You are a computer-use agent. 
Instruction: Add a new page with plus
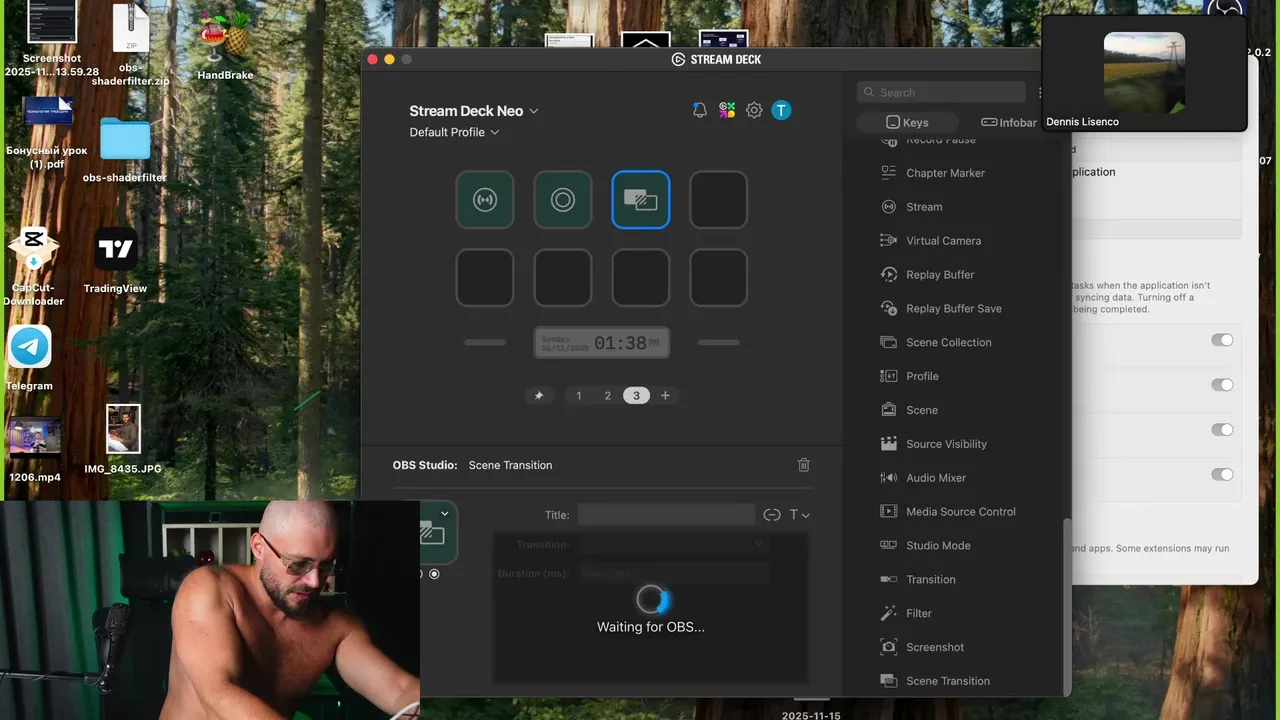pyautogui.click(x=665, y=395)
